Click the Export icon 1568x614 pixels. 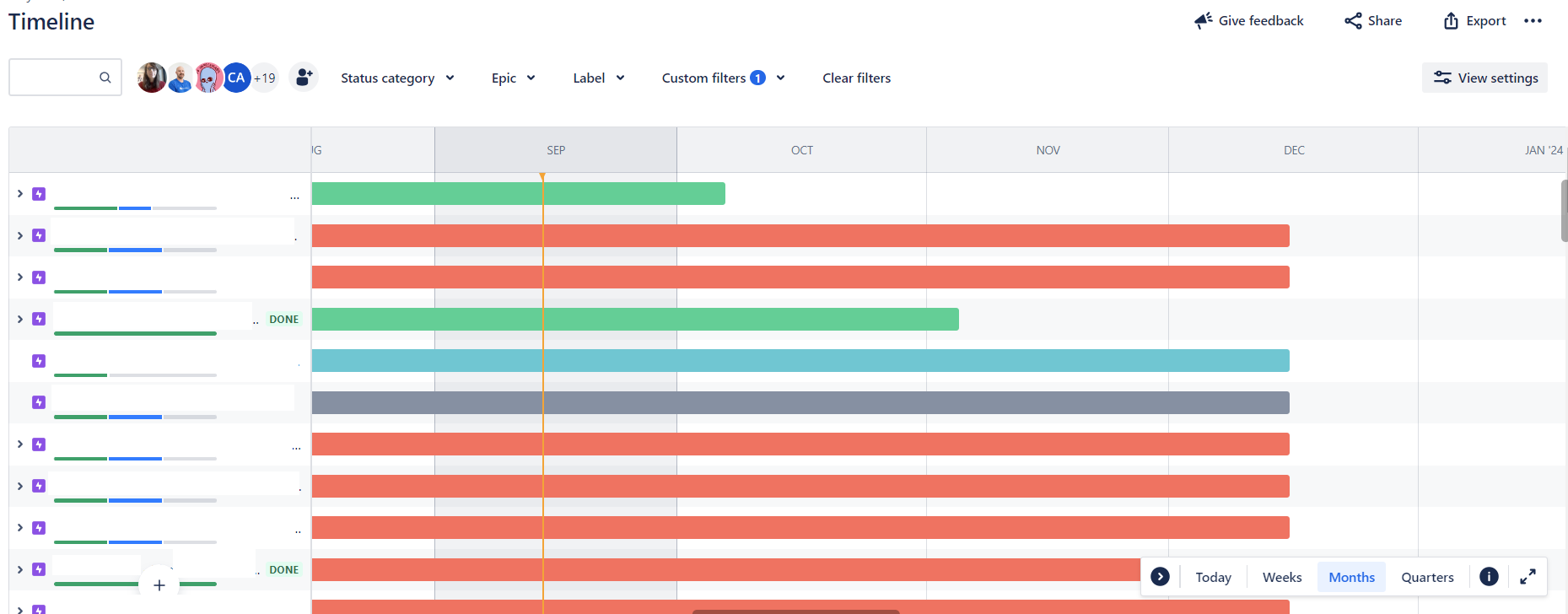coord(1451,20)
